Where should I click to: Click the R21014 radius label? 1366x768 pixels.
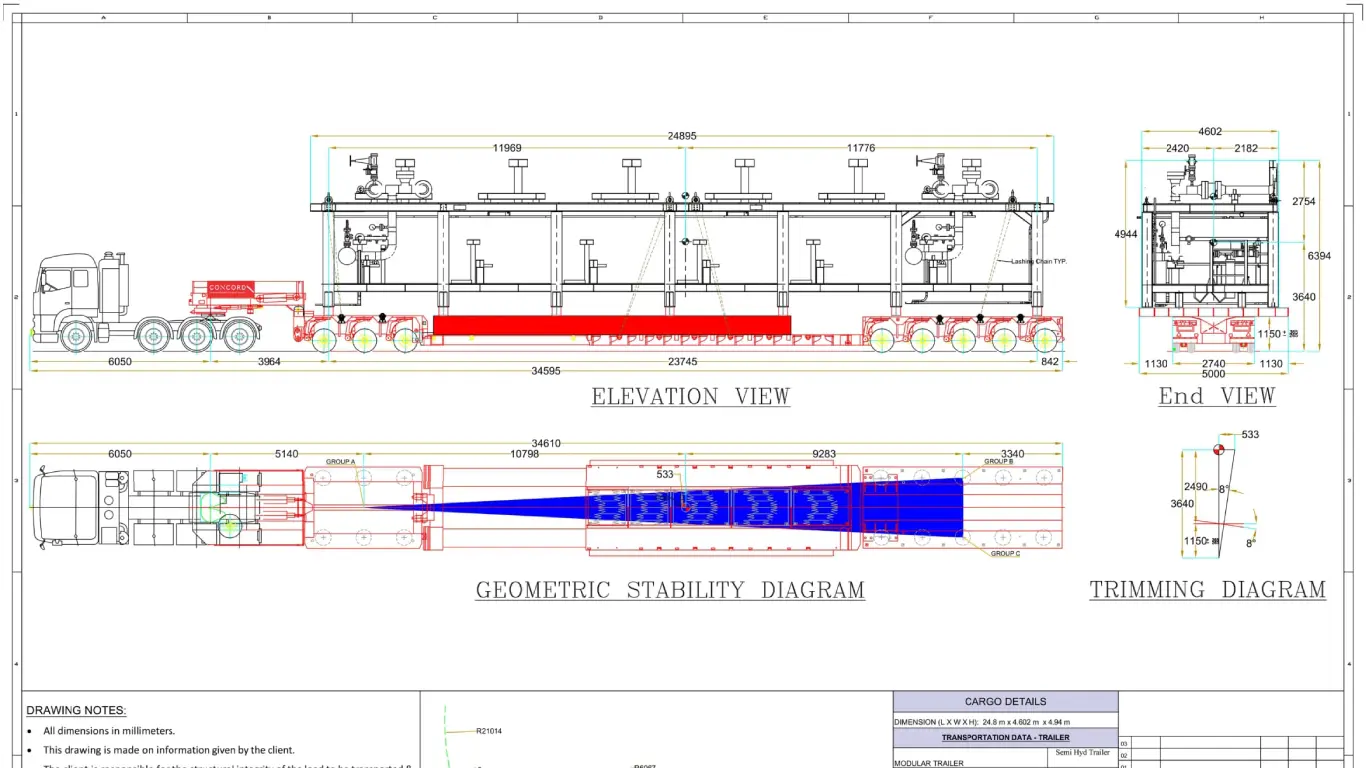coord(489,731)
